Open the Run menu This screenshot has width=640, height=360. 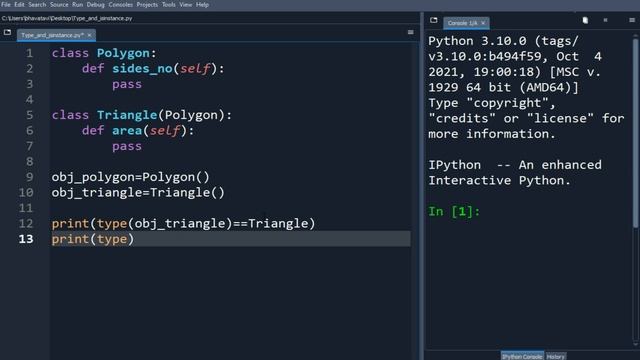78,5
